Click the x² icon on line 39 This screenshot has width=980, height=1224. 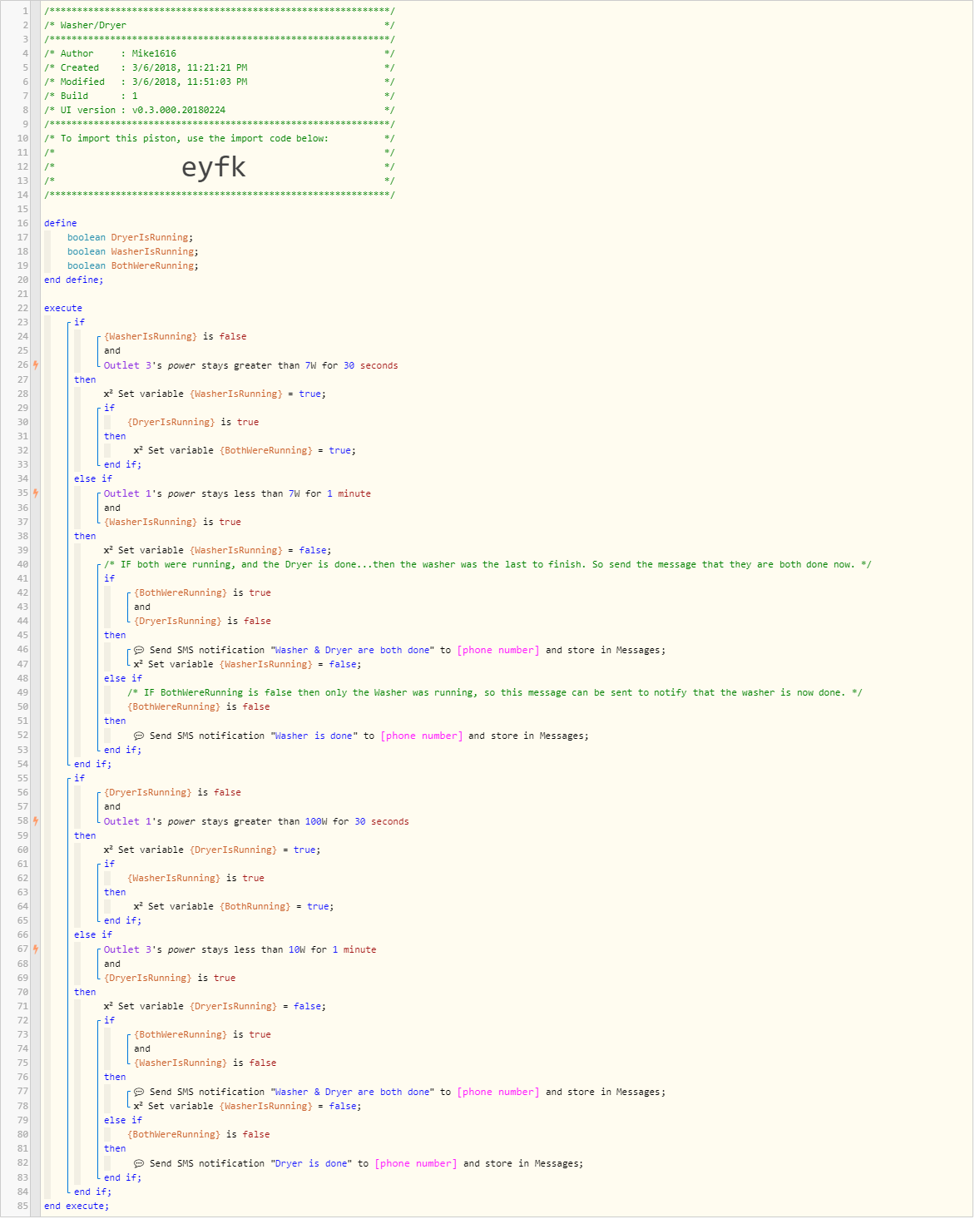point(108,550)
